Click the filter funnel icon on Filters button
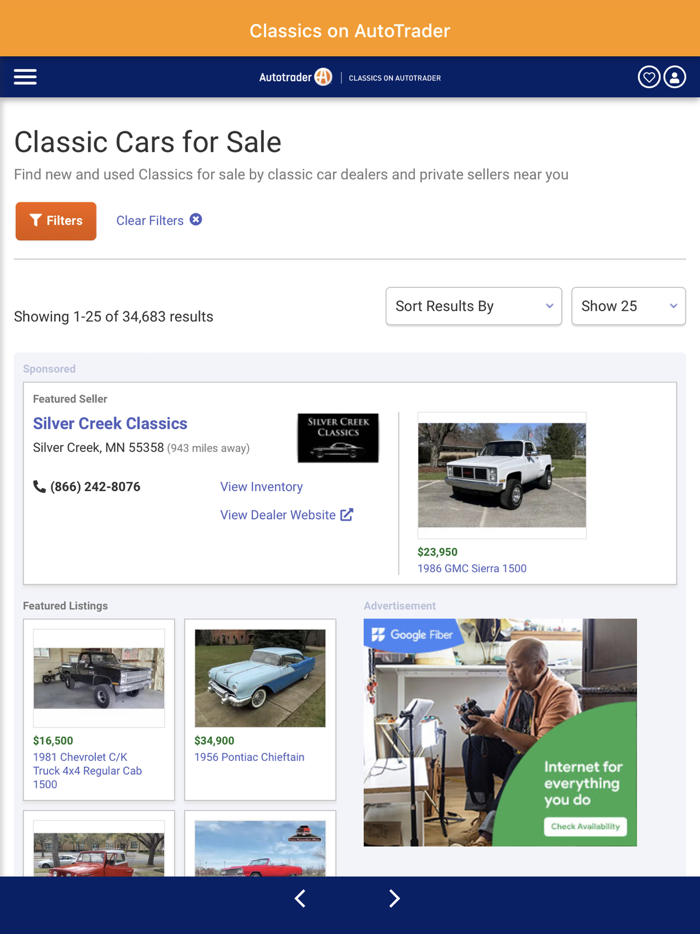The width and height of the screenshot is (700, 934). point(36,221)
